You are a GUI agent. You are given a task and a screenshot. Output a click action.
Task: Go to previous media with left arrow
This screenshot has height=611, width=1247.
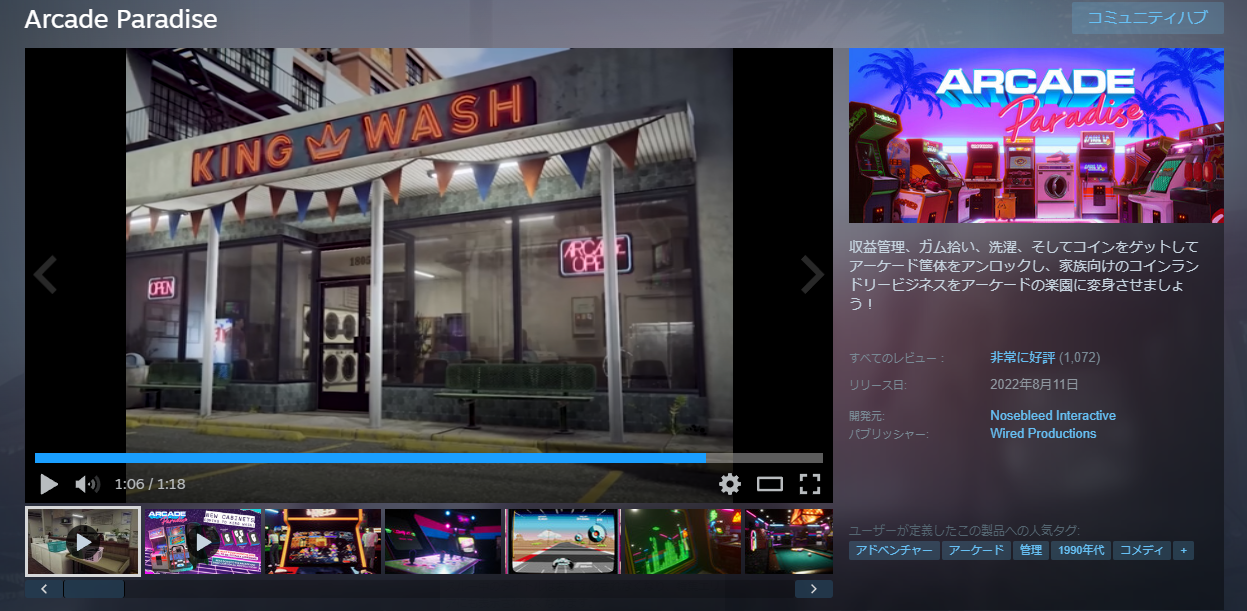coord(45,275)
